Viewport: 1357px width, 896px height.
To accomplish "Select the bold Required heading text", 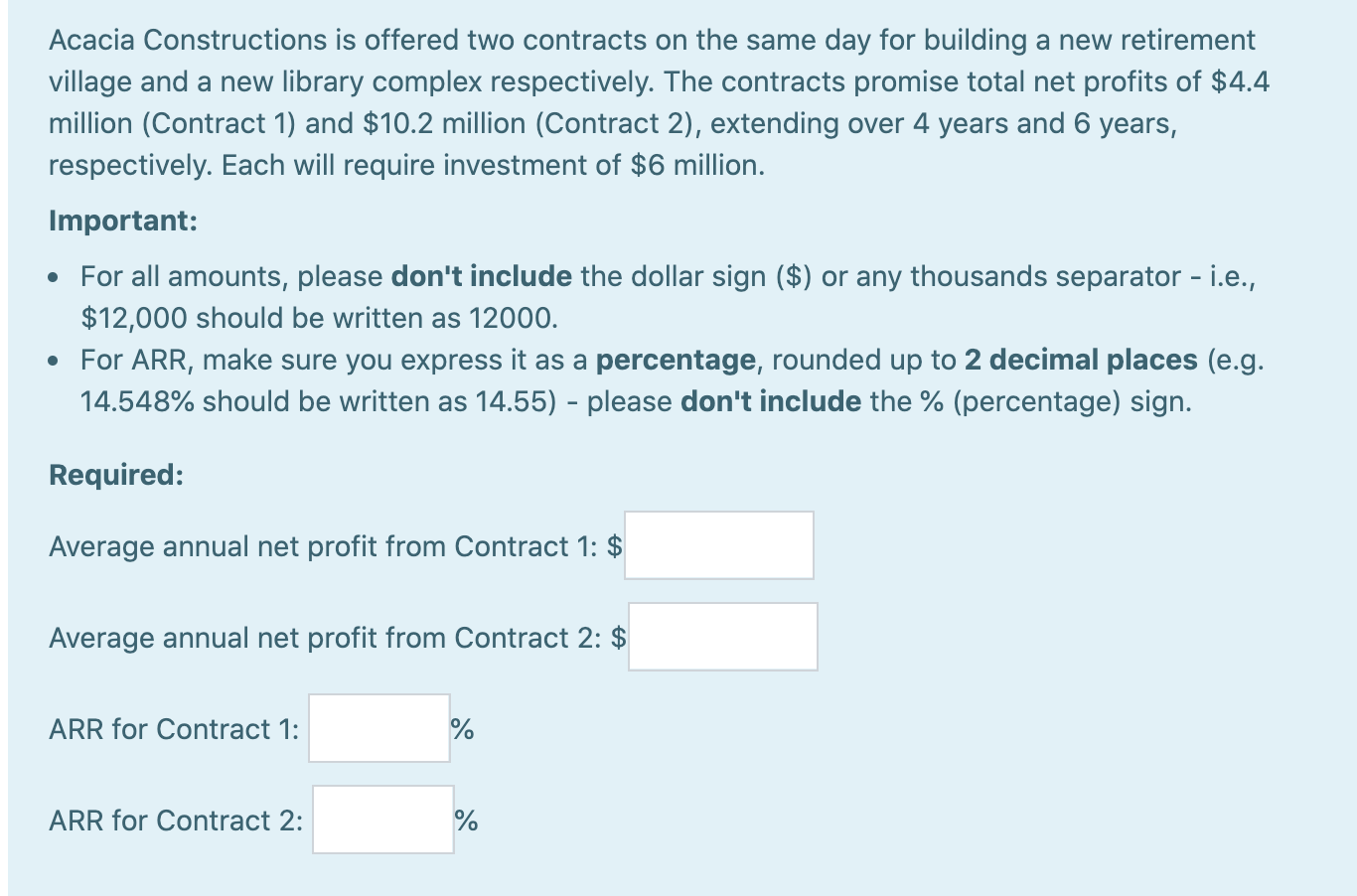I will pyautogui.click(x=113, y=475).
